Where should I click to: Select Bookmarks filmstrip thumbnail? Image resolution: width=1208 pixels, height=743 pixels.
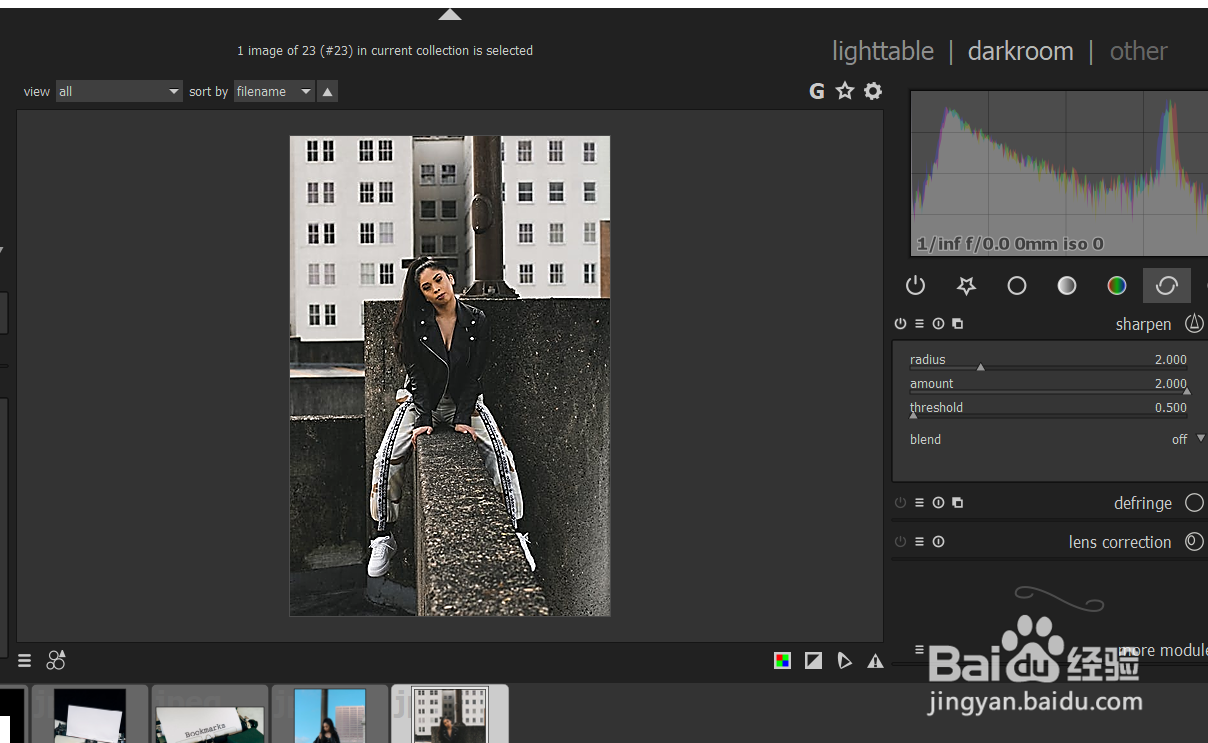pyautogui.click(x=210, y=714)
